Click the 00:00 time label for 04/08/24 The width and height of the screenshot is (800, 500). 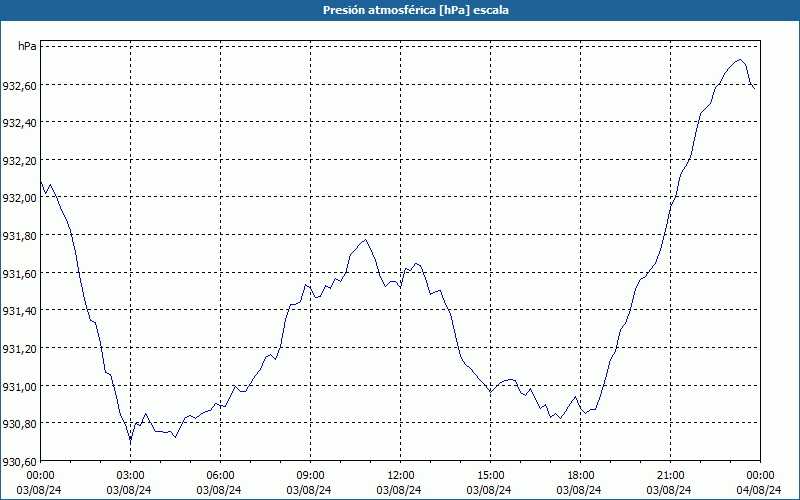click(x=760, y=476)
